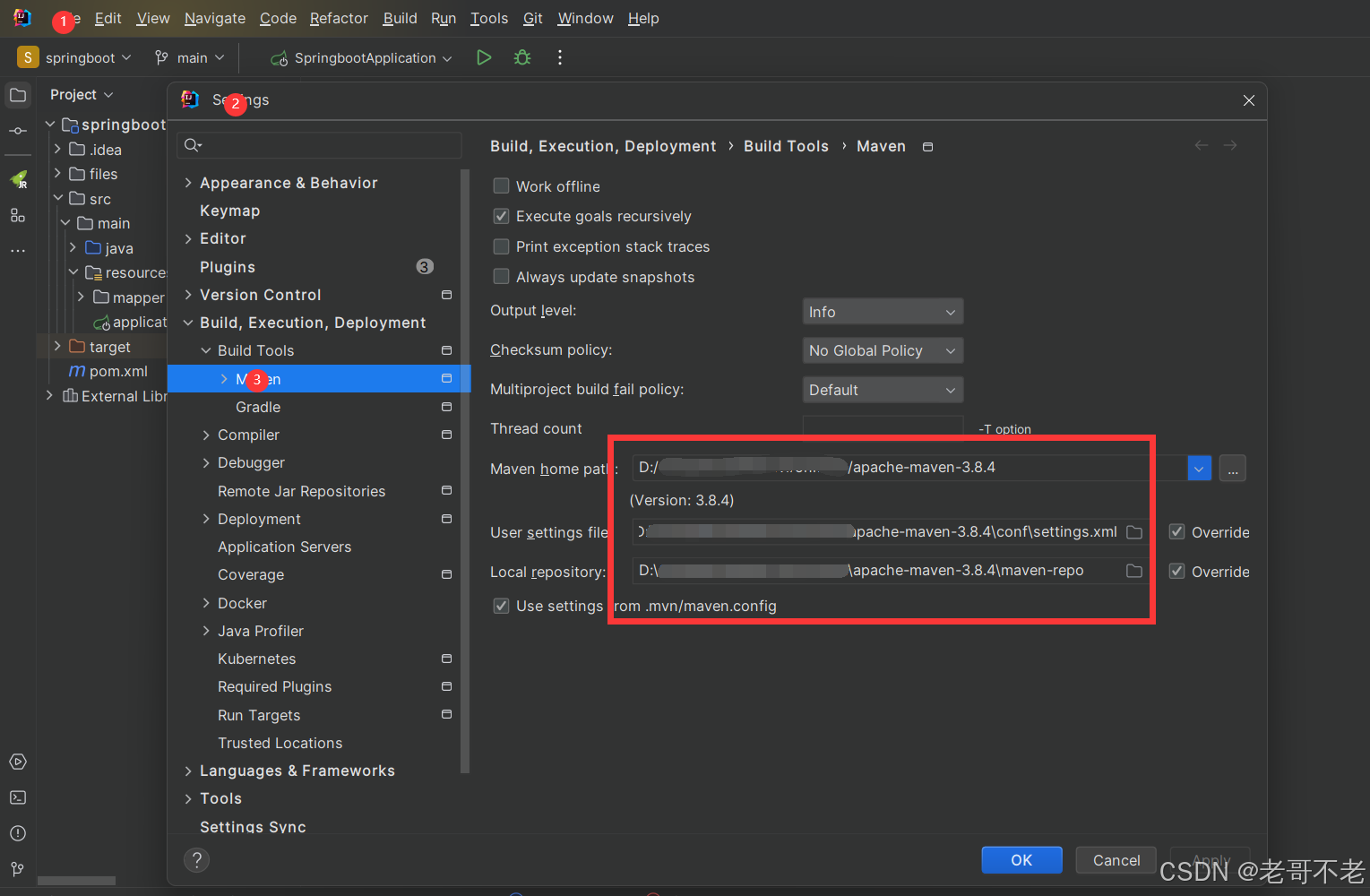
Task: Open the main branch selector
Action: 189,57
